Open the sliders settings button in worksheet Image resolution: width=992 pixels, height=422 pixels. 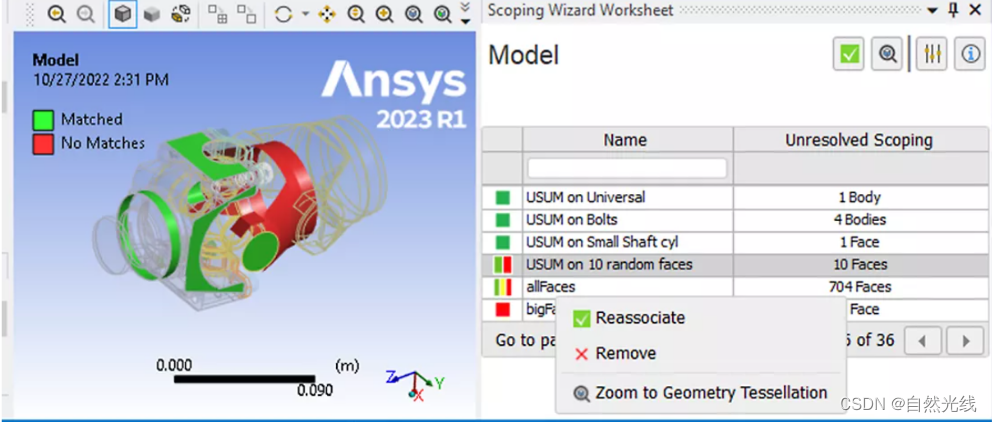pos(932,54)
